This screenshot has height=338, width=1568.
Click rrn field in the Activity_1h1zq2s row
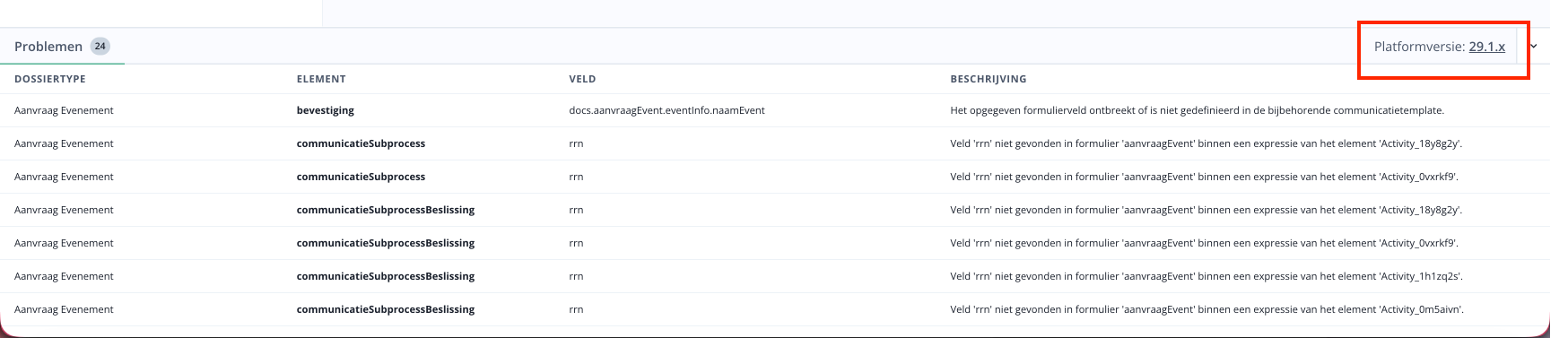pos(576,276)
